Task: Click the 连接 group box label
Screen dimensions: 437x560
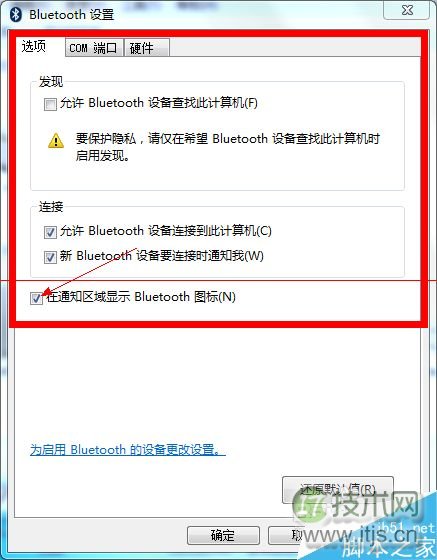Action: (x=51, y=206)
